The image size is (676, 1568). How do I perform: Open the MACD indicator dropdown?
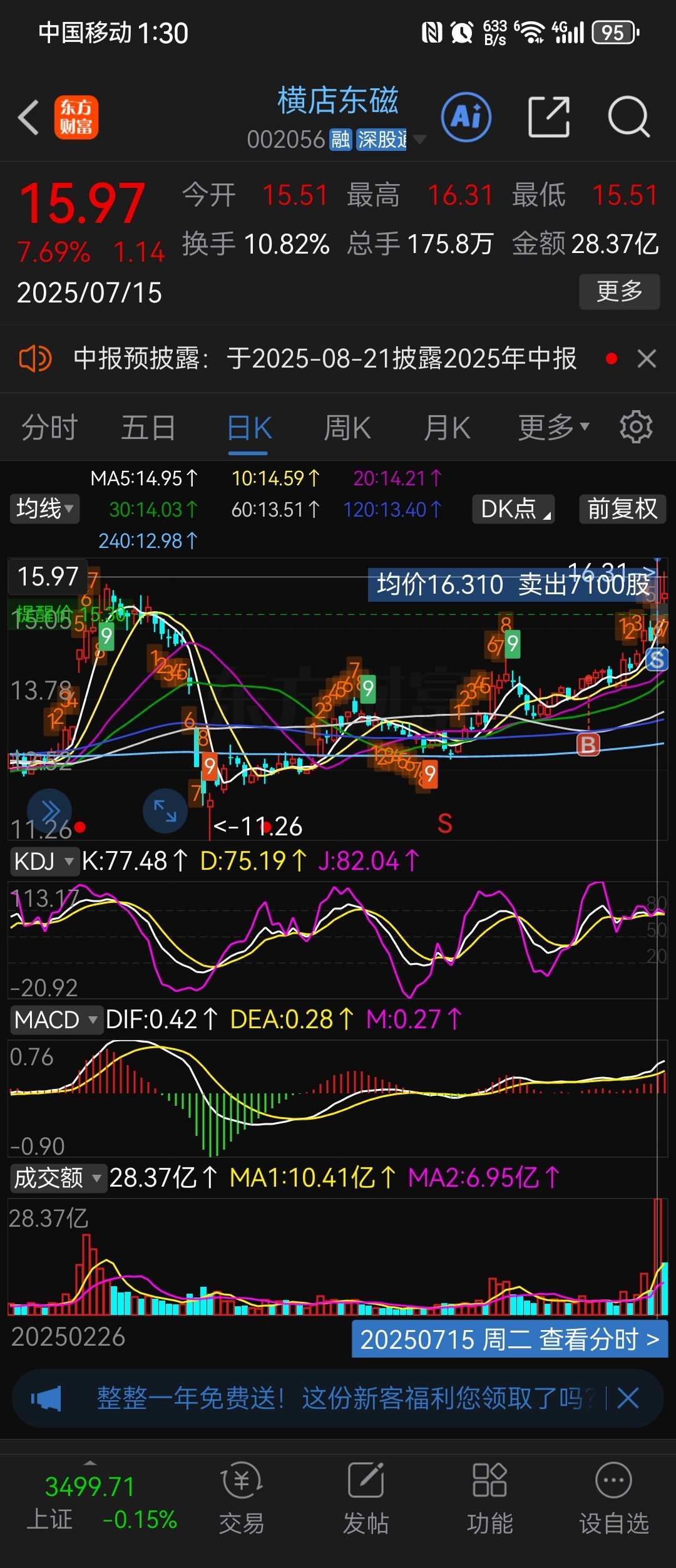click(x=56, y=1019)
